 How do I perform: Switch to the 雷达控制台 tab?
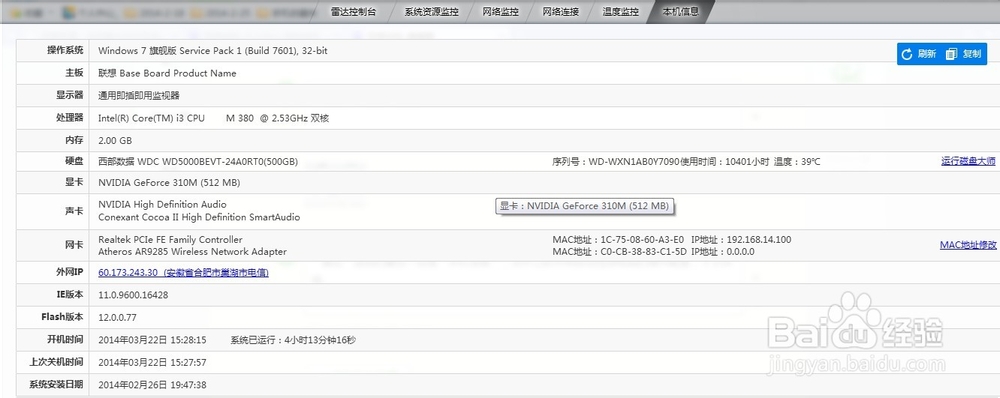(353, 11)
